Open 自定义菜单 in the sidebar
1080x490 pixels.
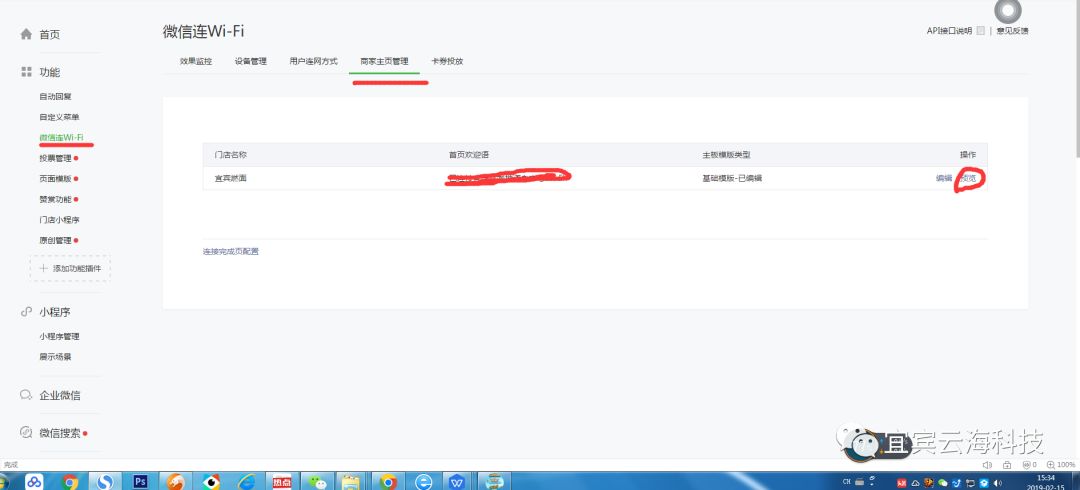59,117
